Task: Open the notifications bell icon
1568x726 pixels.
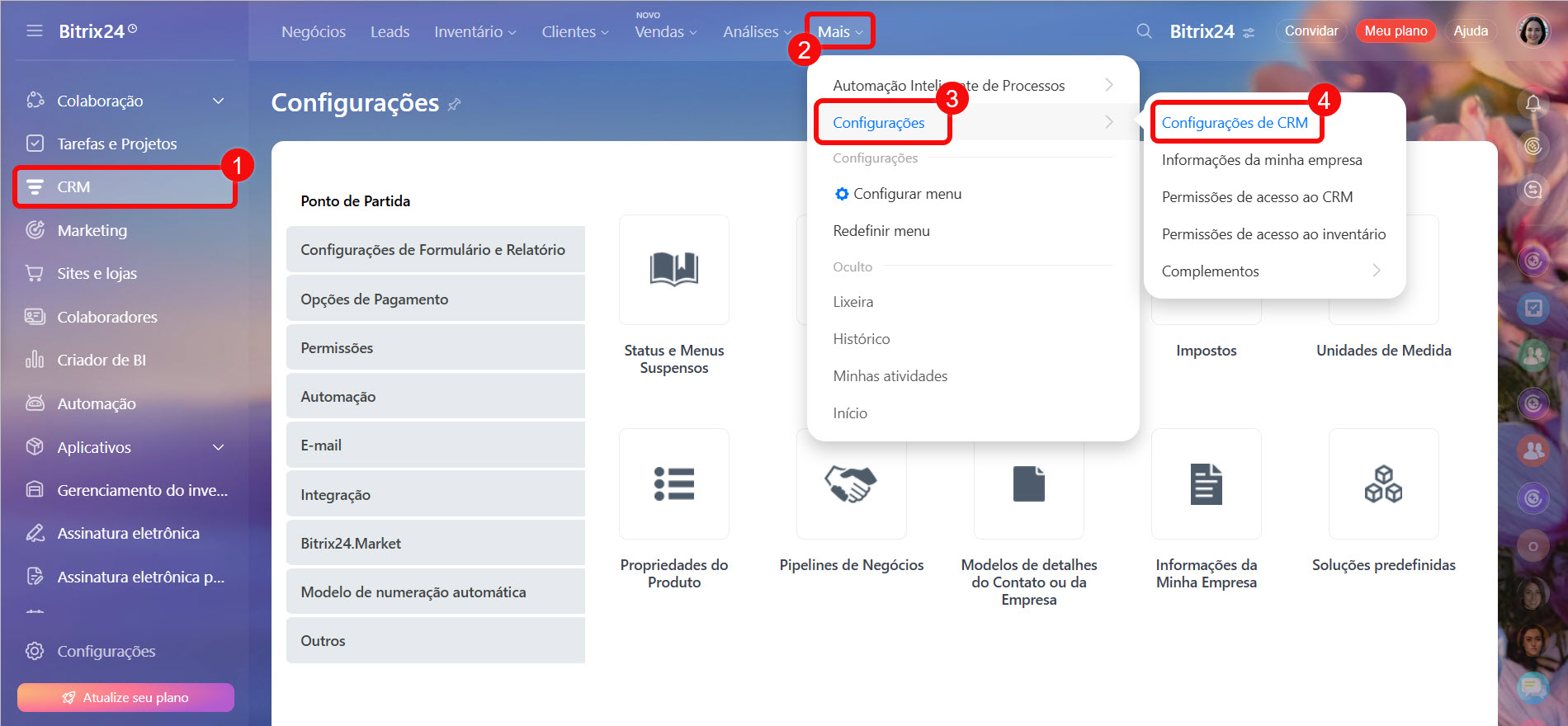Action: pos(1533,103)
